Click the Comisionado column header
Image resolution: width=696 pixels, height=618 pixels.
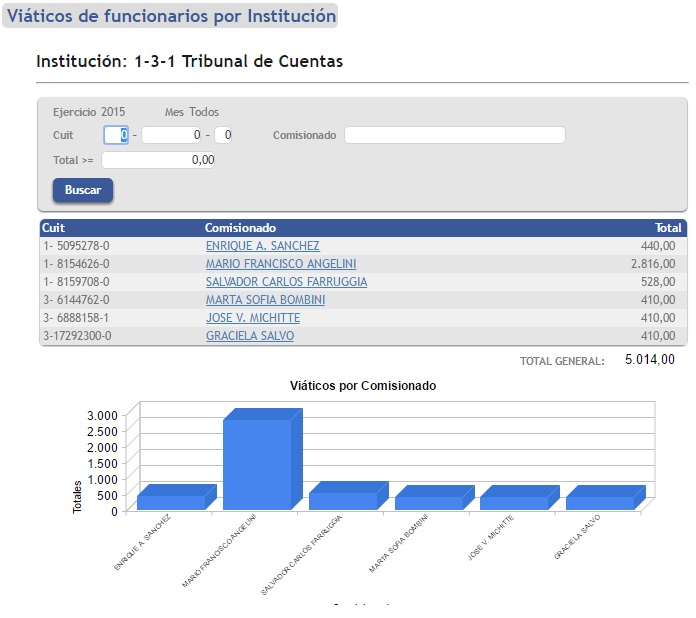(240, 228)
